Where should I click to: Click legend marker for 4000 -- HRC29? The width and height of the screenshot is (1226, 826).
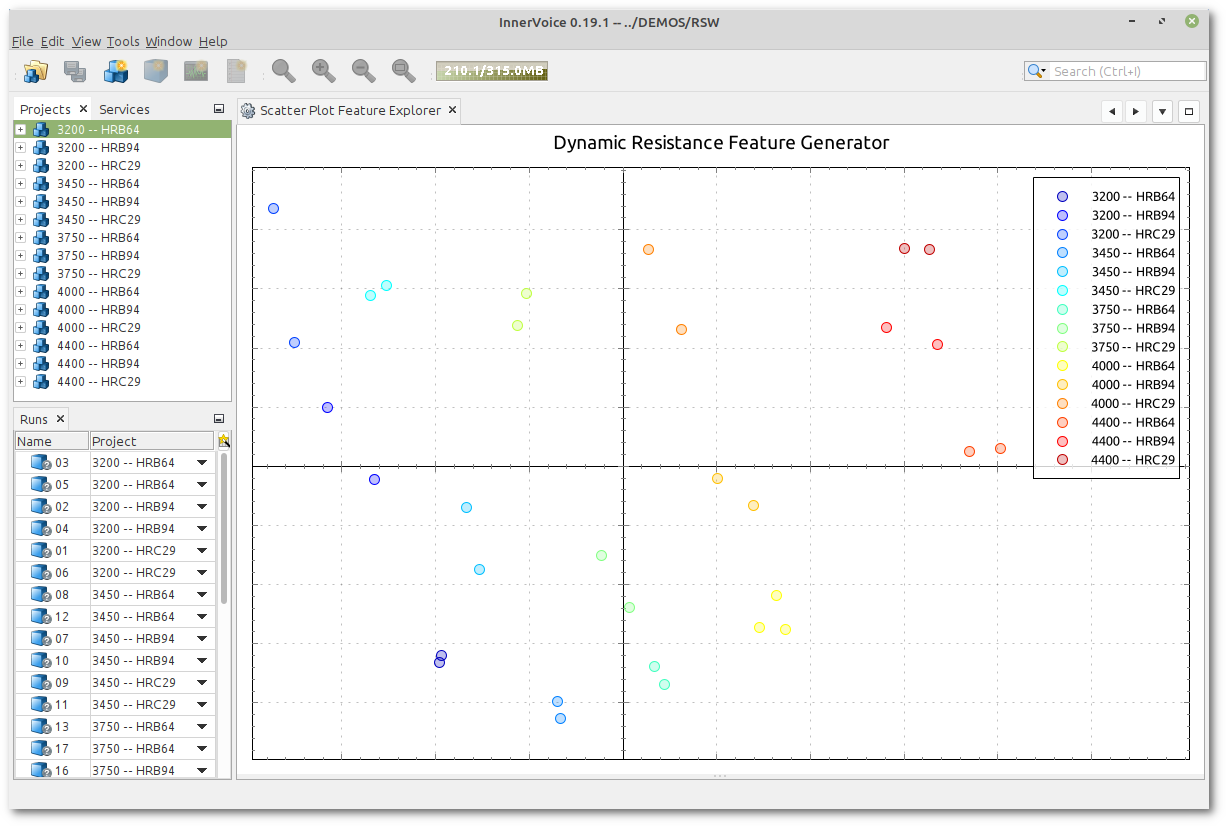pyautogui.click(x=1062, y=404)
